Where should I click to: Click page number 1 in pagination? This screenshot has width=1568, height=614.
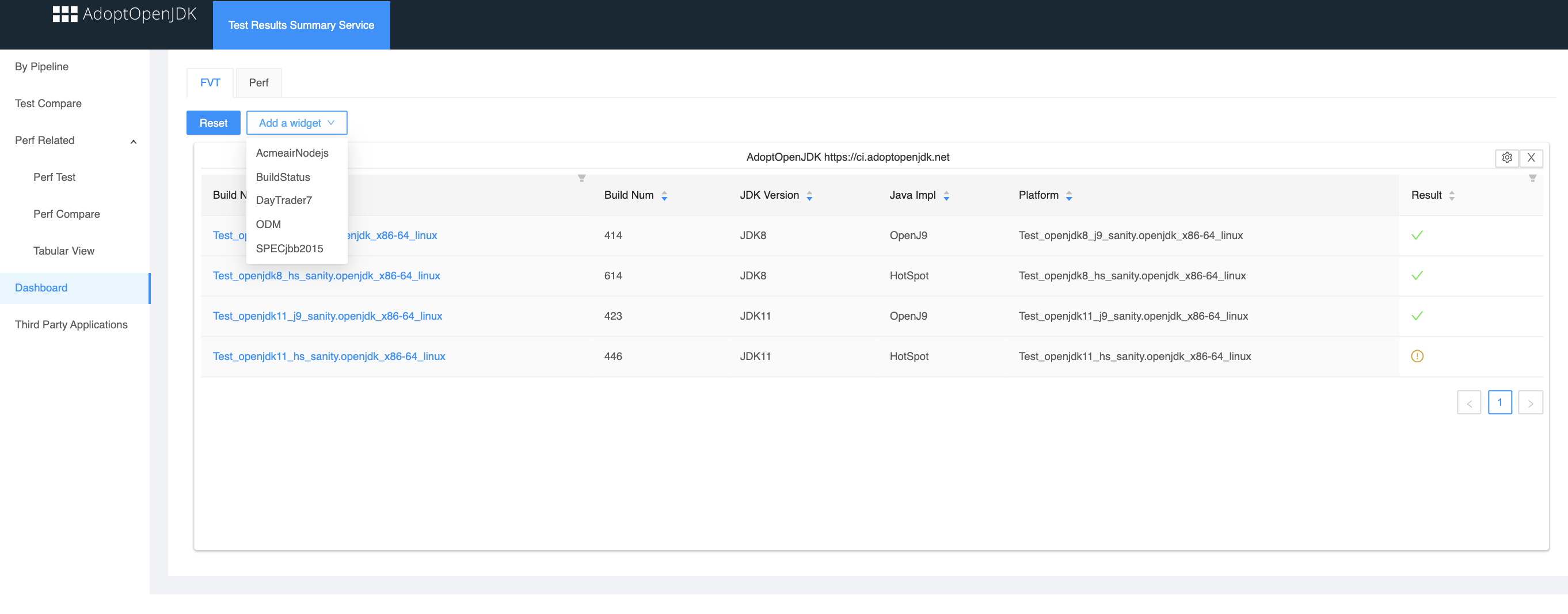click(x=1500, y=403)
